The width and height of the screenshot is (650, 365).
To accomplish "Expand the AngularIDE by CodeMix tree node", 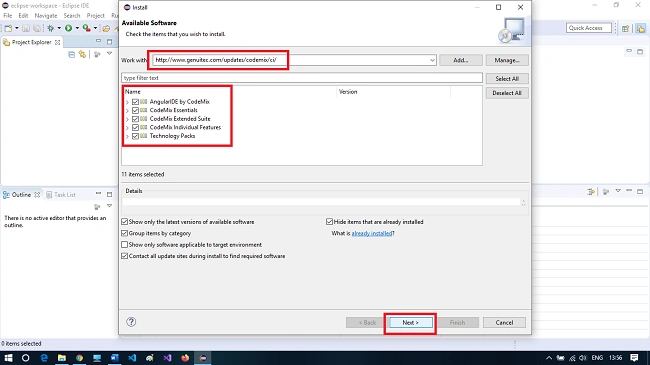I will click(127, 102).
